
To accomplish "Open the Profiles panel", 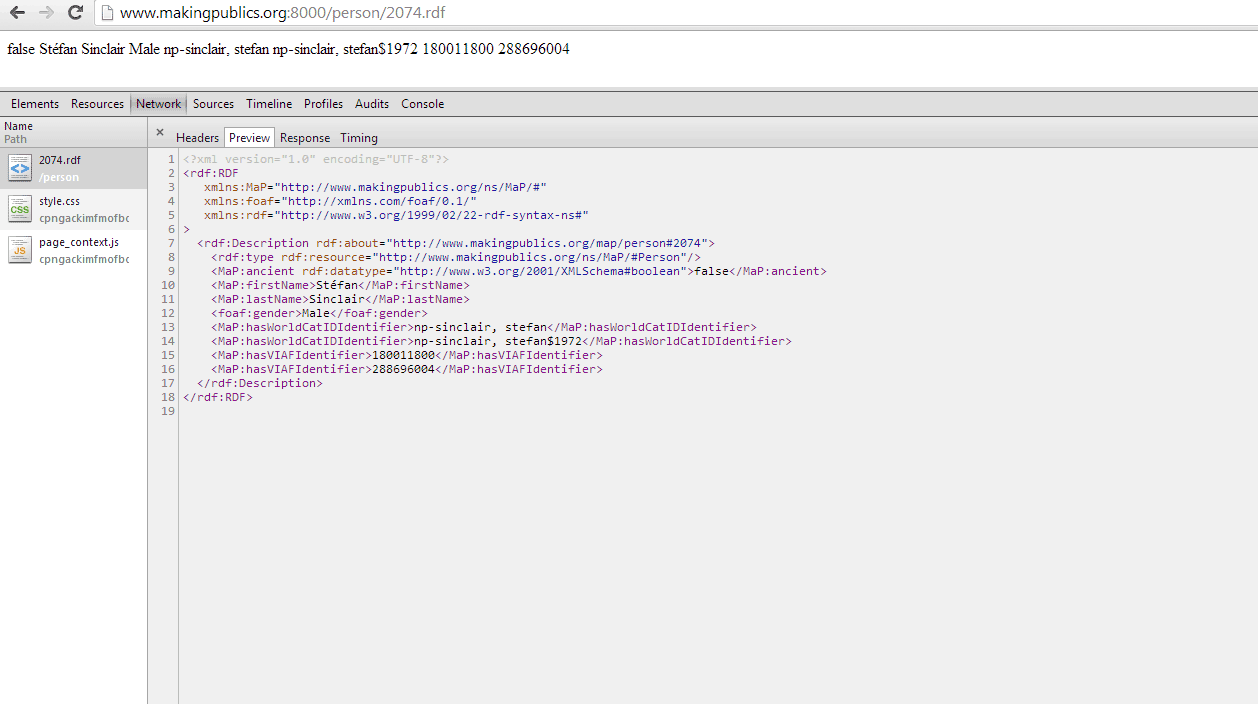I will point(323,104).
